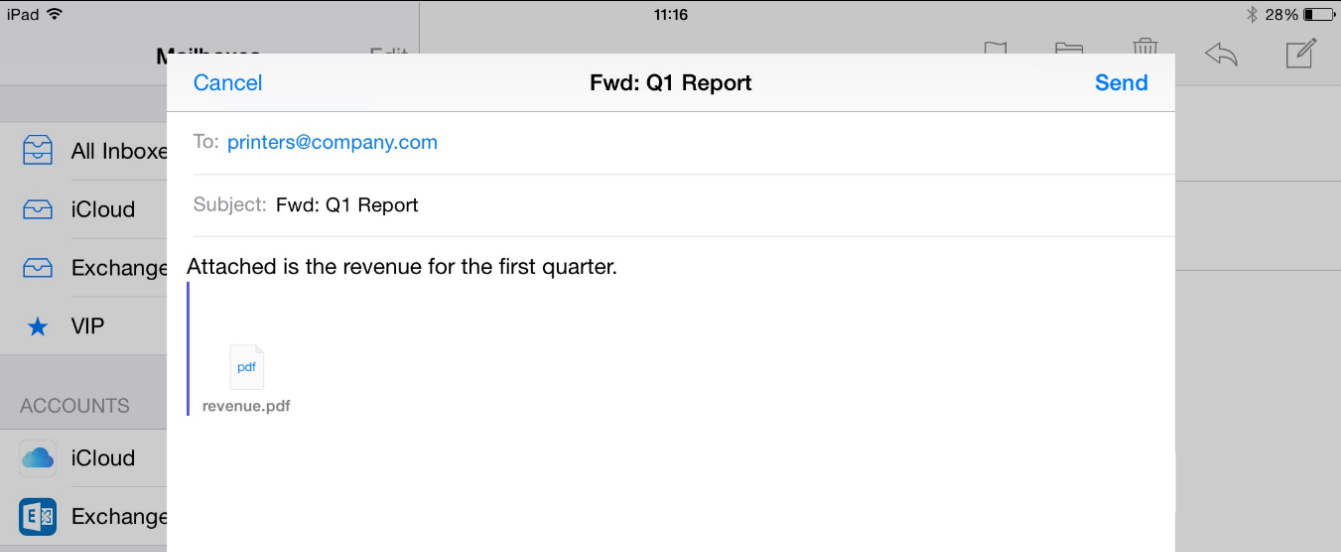Tap the move to folder icon

tap(1069, 48)
